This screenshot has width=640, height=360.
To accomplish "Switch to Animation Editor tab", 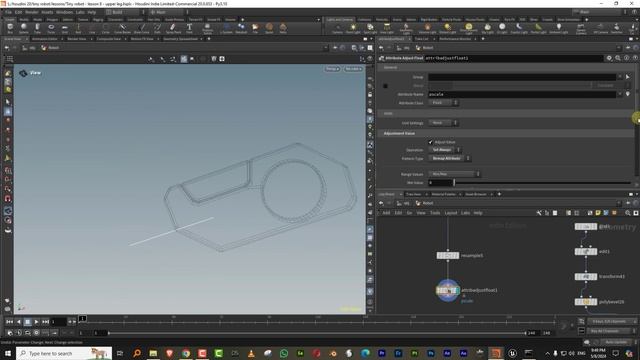I will click(44, 39).
